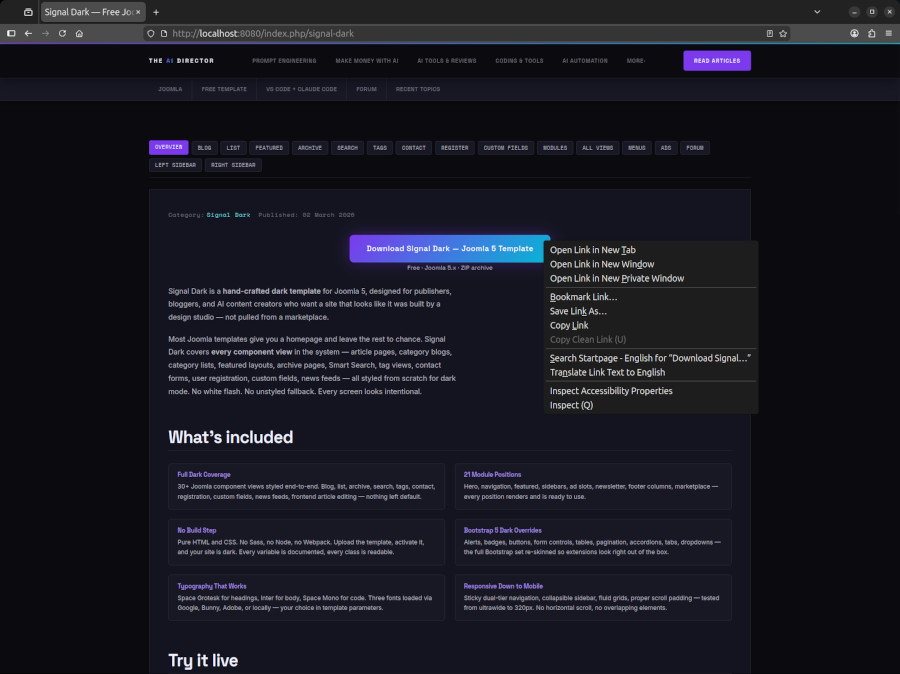Choose Open Link in New Tab
Image resolution: width=900 pixels, height=674 pixels.
[x=594, y=250]
